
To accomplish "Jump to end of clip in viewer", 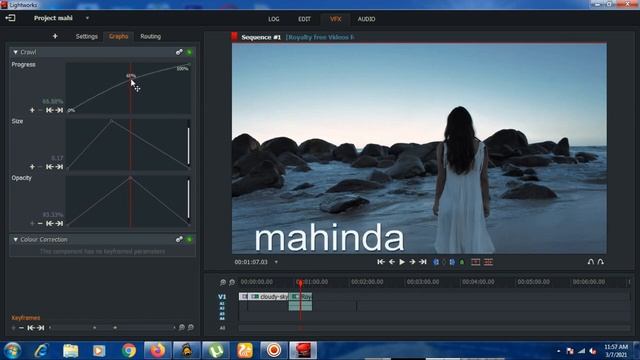I will 423,262.
